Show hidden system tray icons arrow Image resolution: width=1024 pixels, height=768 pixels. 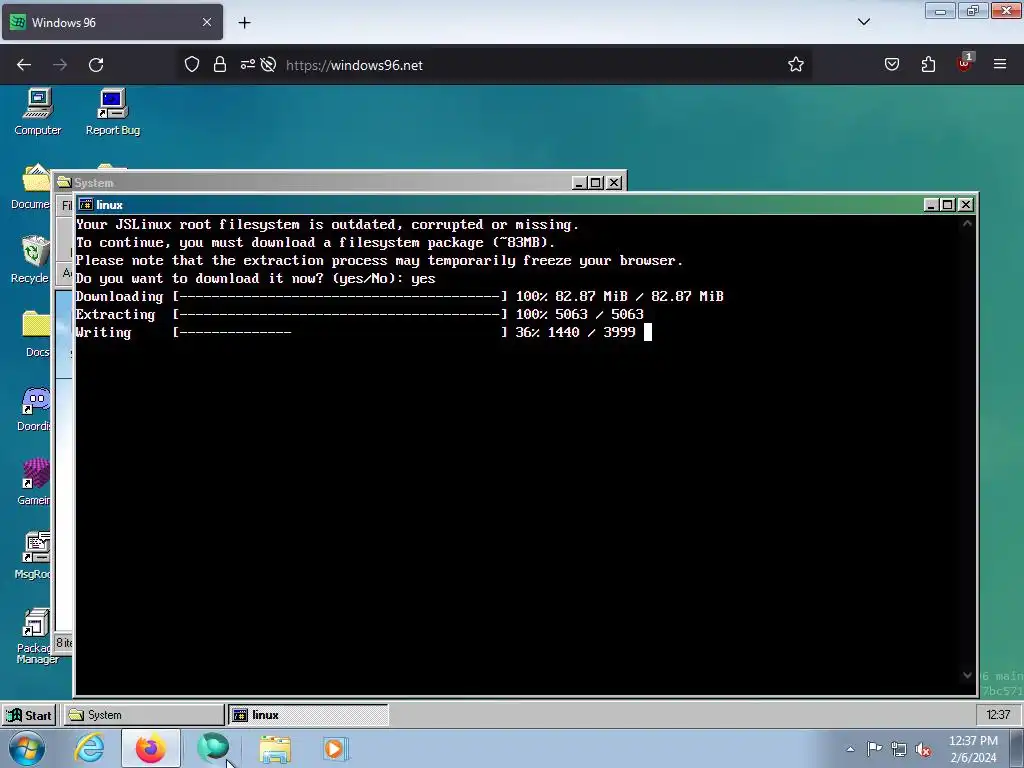(850, 749)
